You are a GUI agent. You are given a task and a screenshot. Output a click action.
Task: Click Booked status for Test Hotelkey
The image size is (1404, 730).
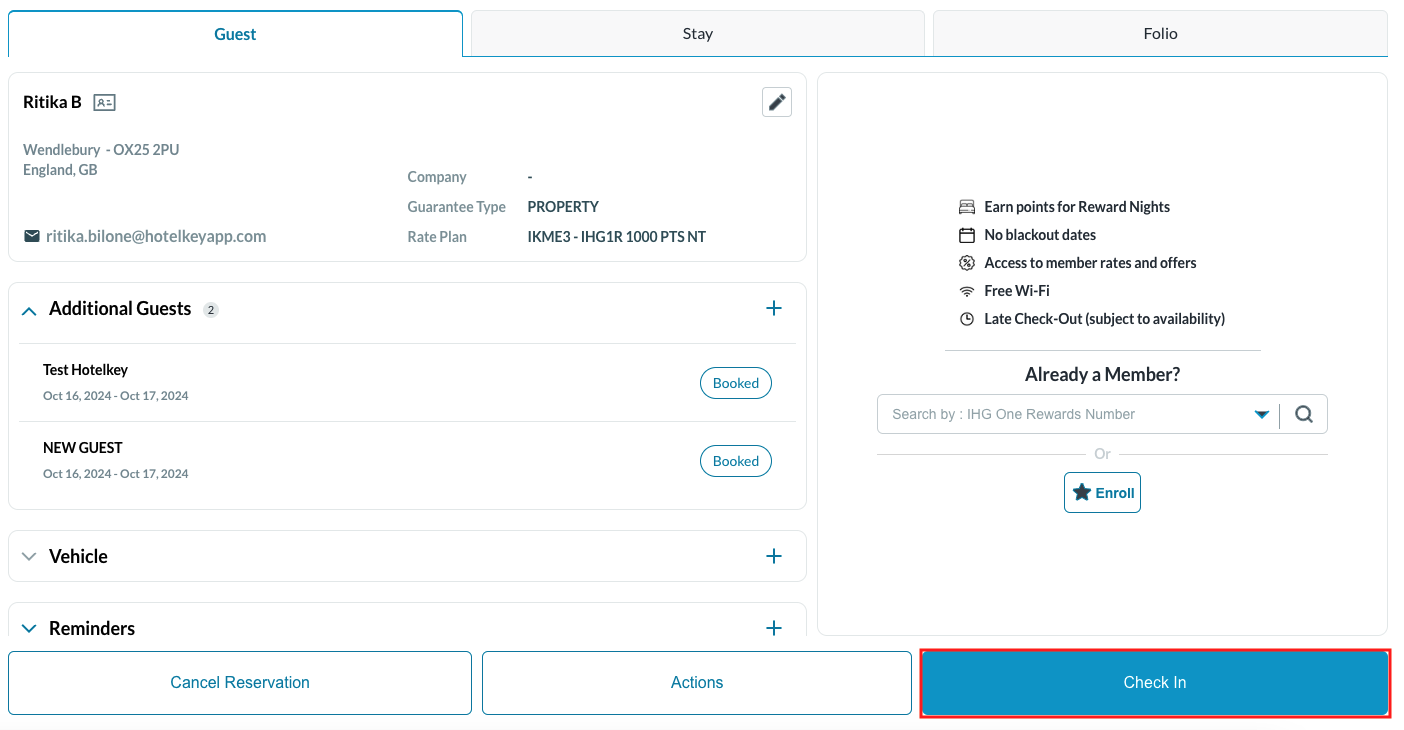(735, 383)
